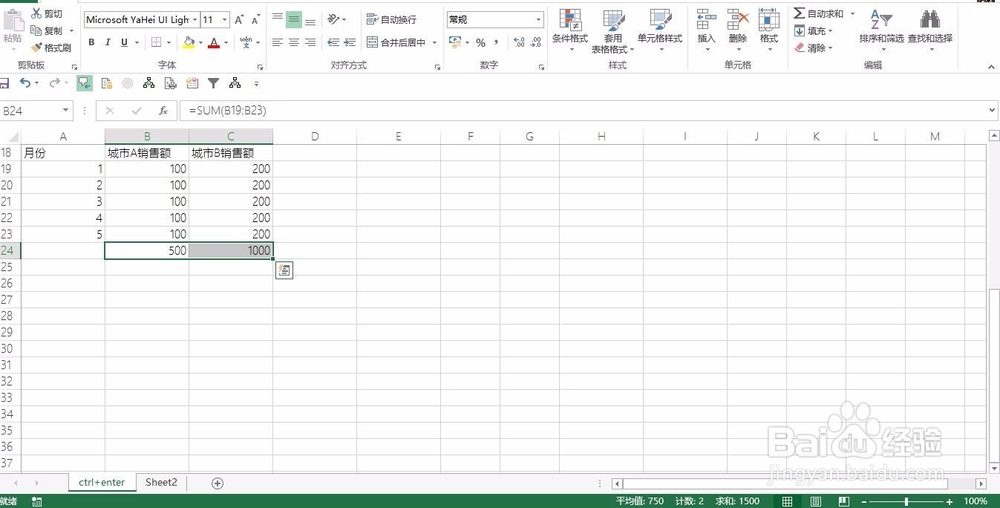Open the font name dropdown
The image size is (1000, 508).
click(x=195, y=20)
